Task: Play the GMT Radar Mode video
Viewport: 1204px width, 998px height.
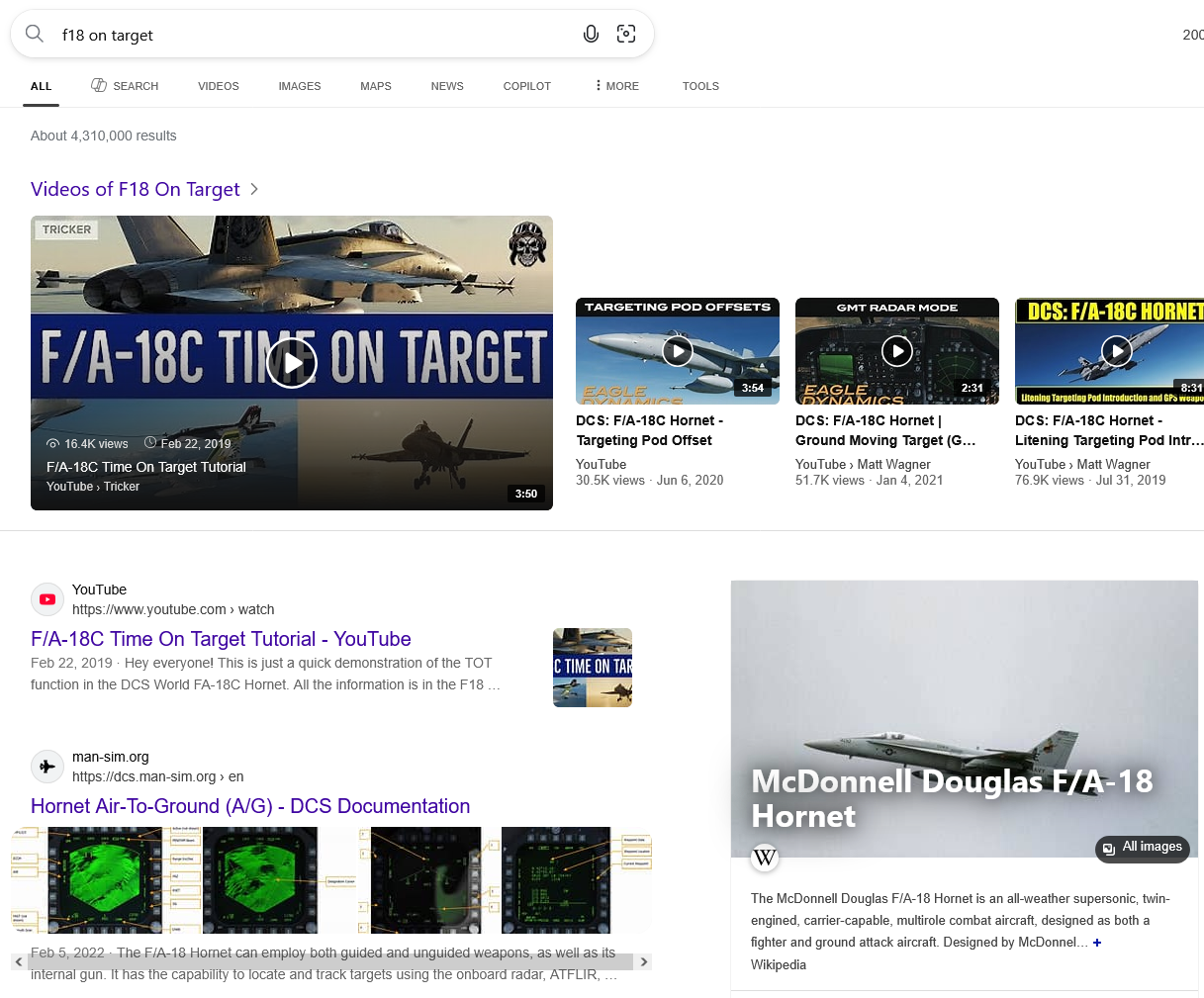Action: pyautogui.click(x=896, y=351)
